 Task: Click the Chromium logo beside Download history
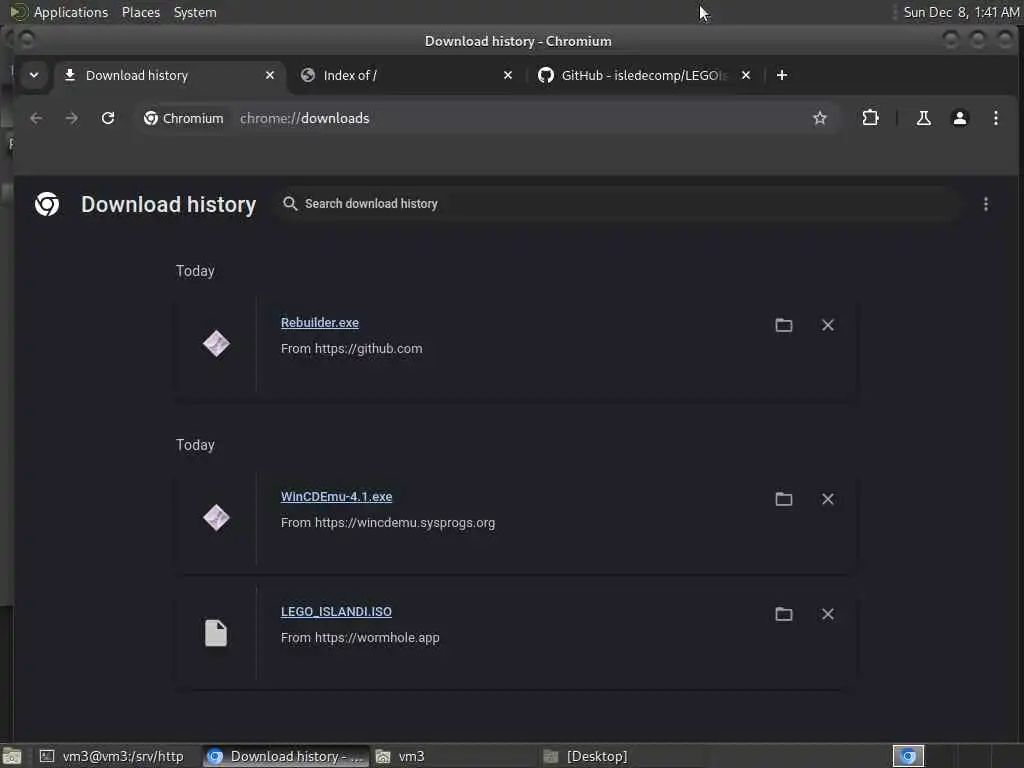coord(47,204)
